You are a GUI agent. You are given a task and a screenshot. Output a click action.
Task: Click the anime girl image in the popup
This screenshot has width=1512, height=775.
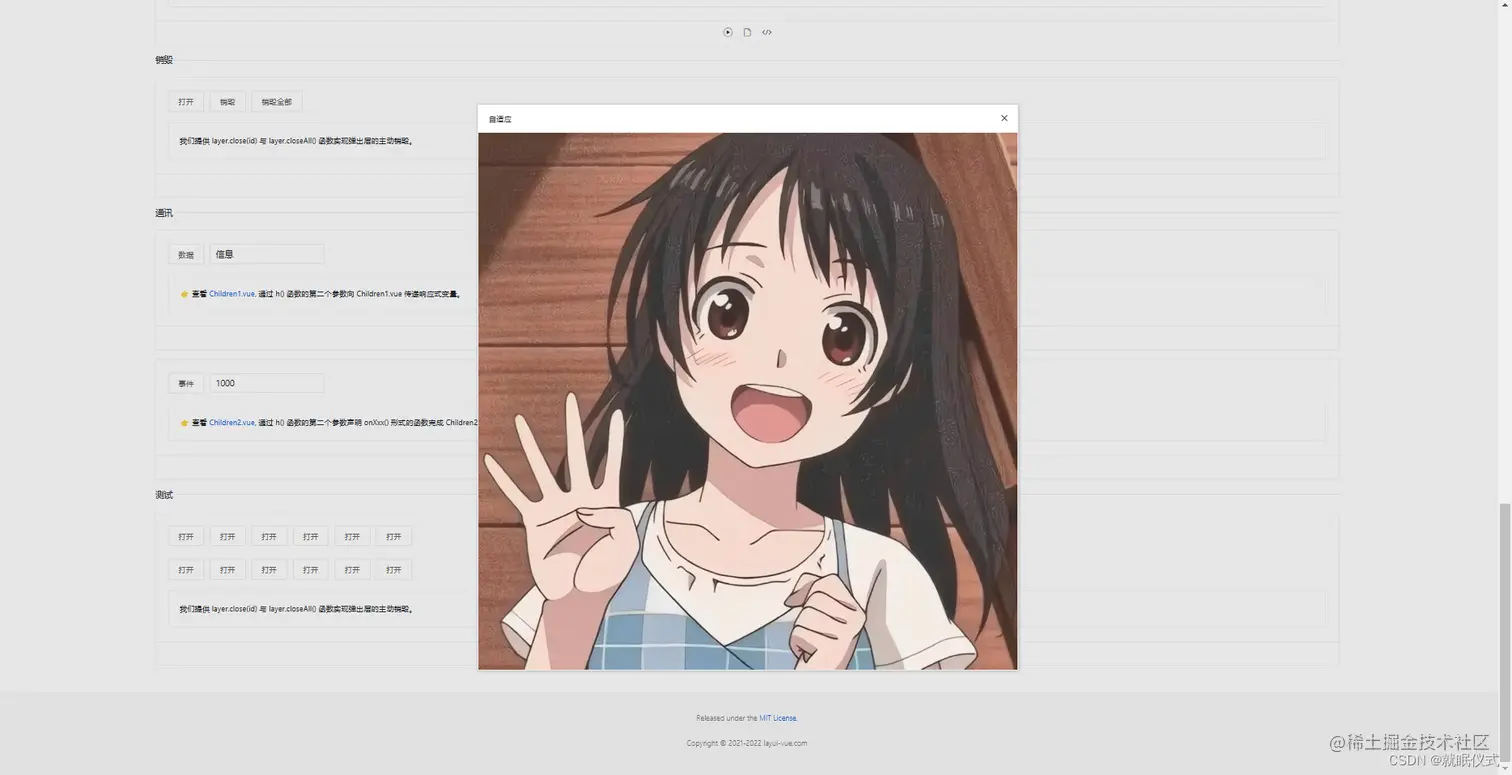tap(748, 401)
